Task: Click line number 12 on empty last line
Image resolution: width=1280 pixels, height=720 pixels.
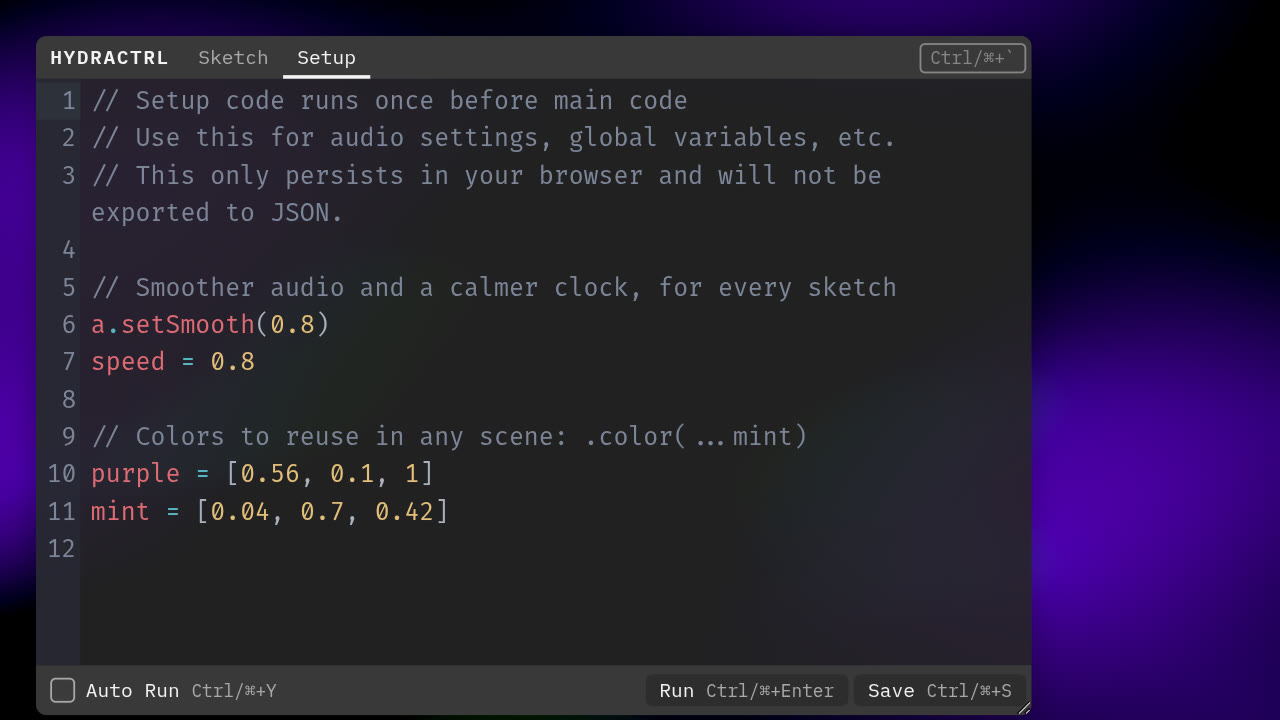Action: pos(62,549)
